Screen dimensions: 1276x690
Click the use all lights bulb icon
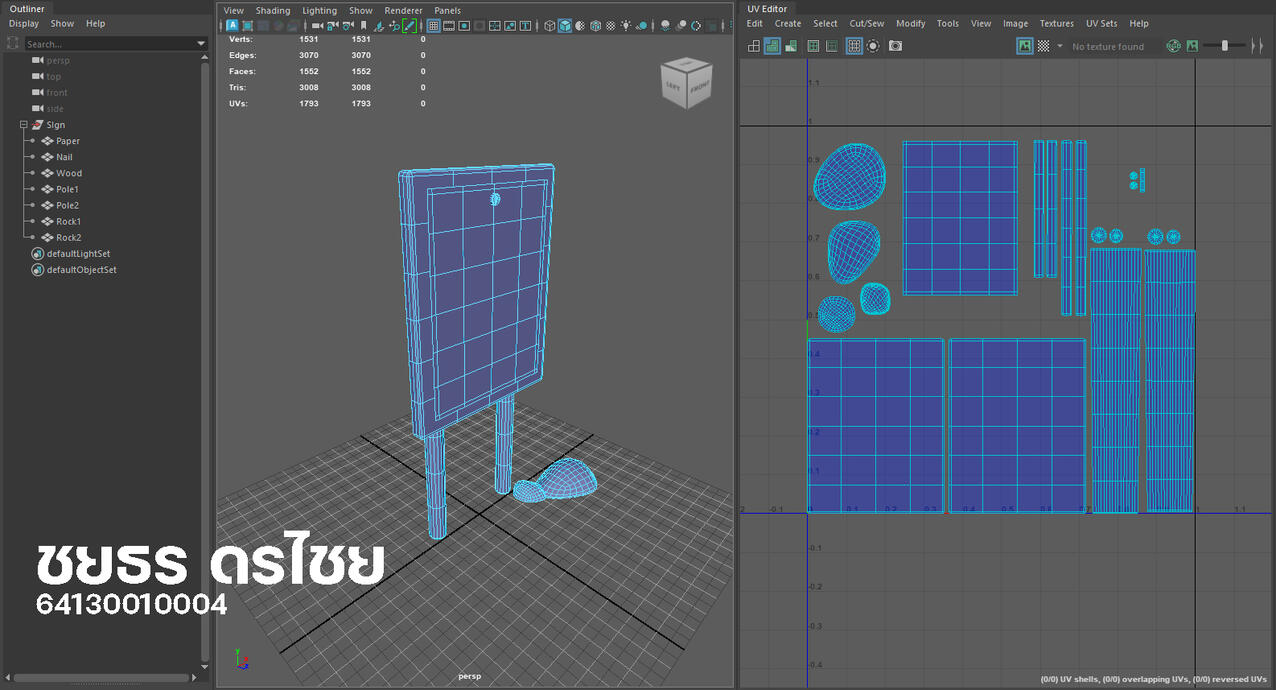[626, 26]
